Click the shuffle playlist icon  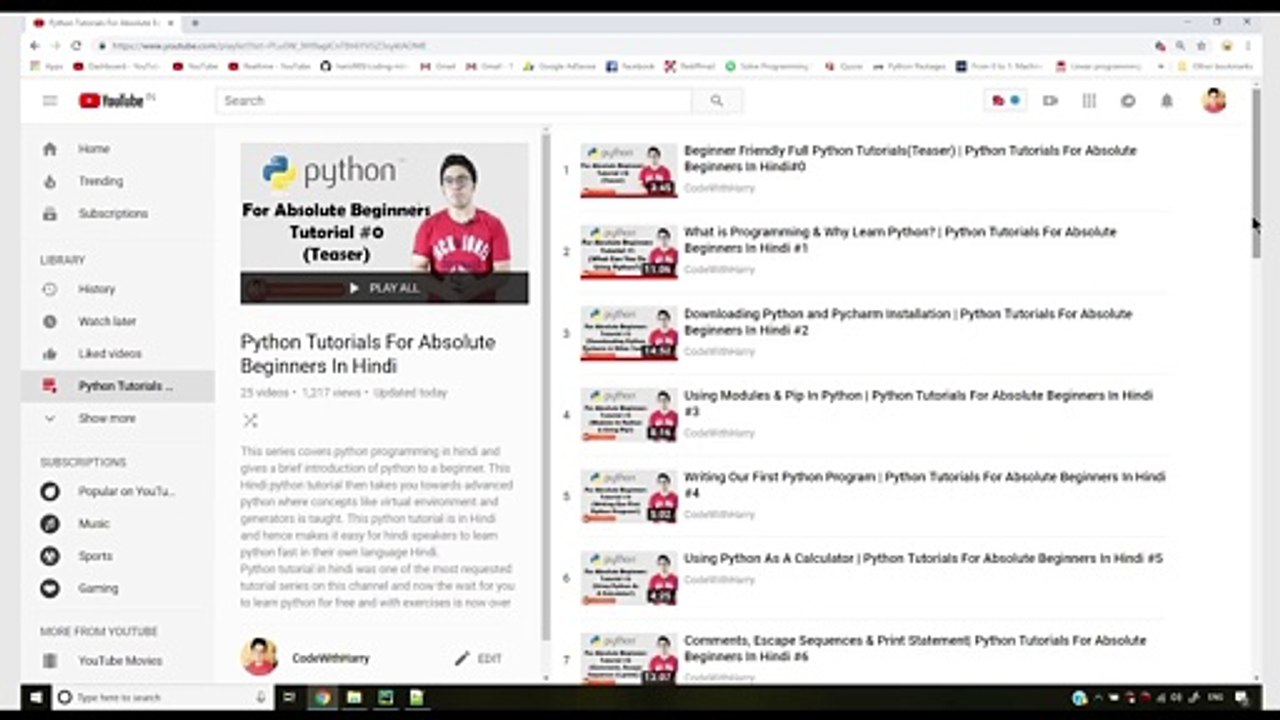250,421
